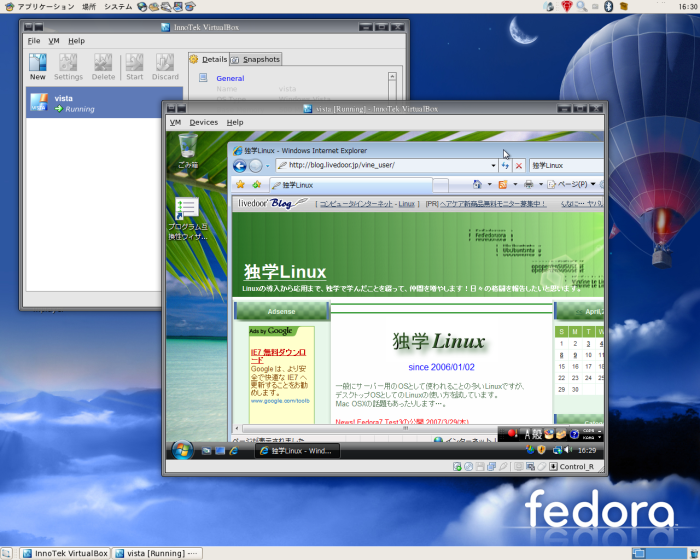Open the VM menu in VirtualBox manager
The width and height of the screenshot is (700, 560).
tap(54, 41)
